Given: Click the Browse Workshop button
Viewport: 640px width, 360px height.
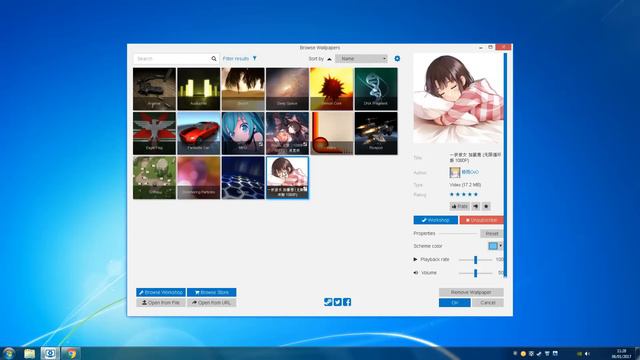Looking at the screenshot, I should 161,292.
